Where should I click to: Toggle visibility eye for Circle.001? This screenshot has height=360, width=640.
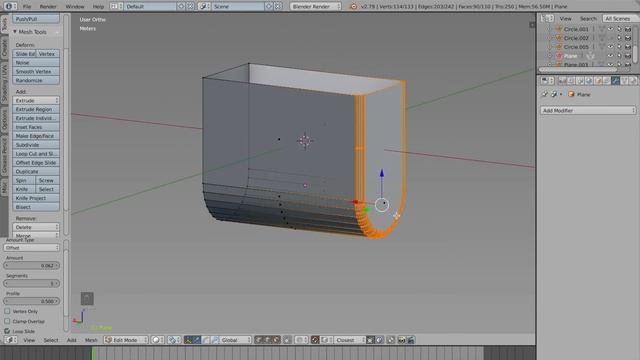[x=610, y=29]
